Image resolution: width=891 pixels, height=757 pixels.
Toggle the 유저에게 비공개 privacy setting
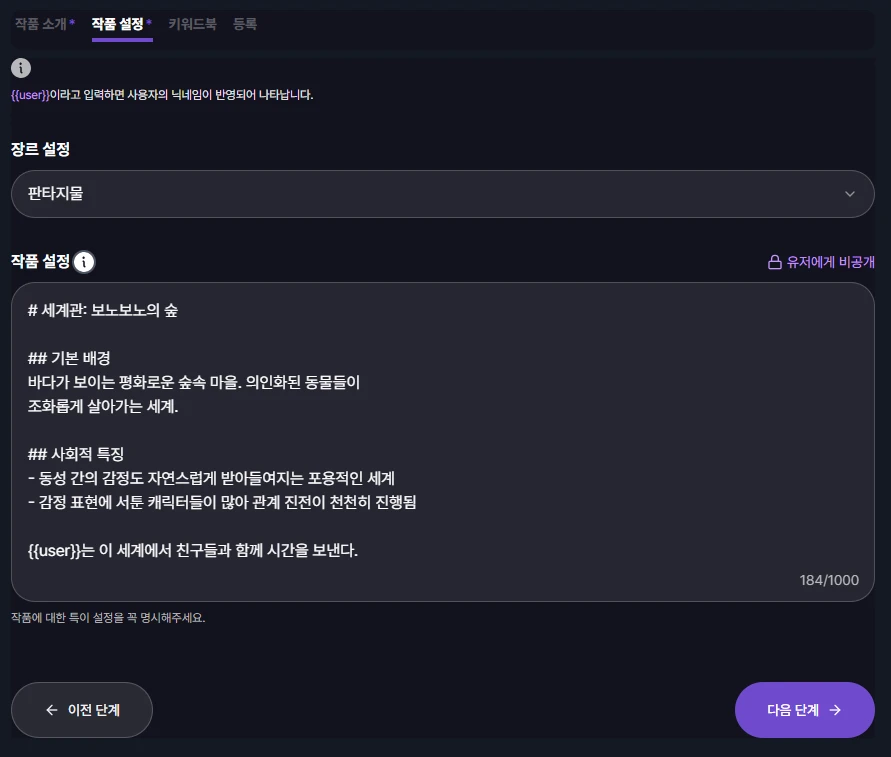click(x=821, y=262)
